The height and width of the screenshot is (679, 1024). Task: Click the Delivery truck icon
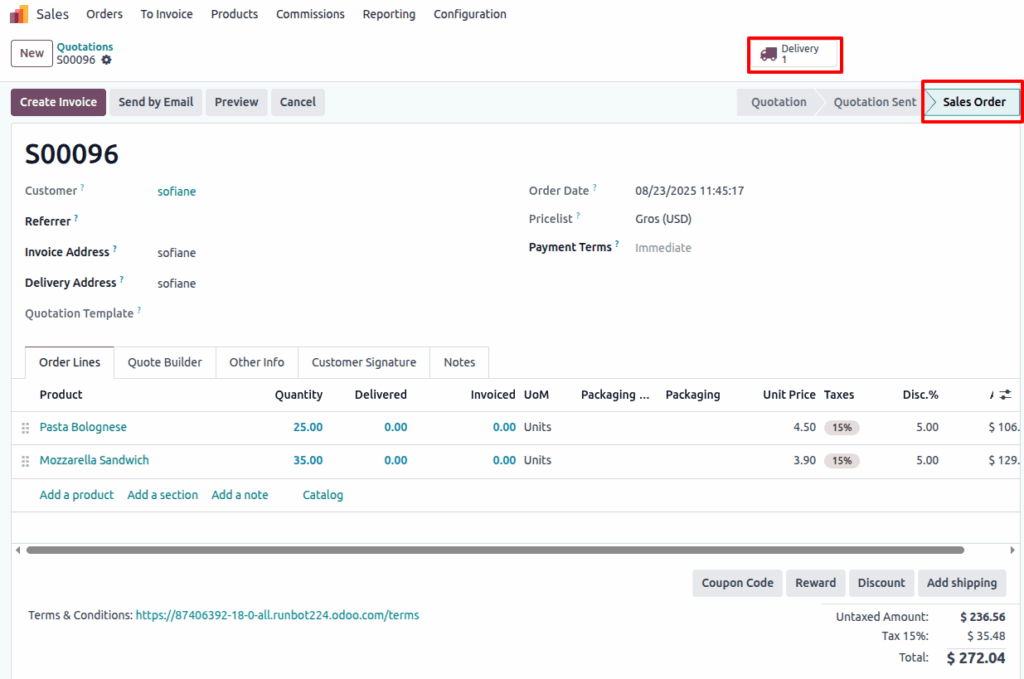coord(769,54)
